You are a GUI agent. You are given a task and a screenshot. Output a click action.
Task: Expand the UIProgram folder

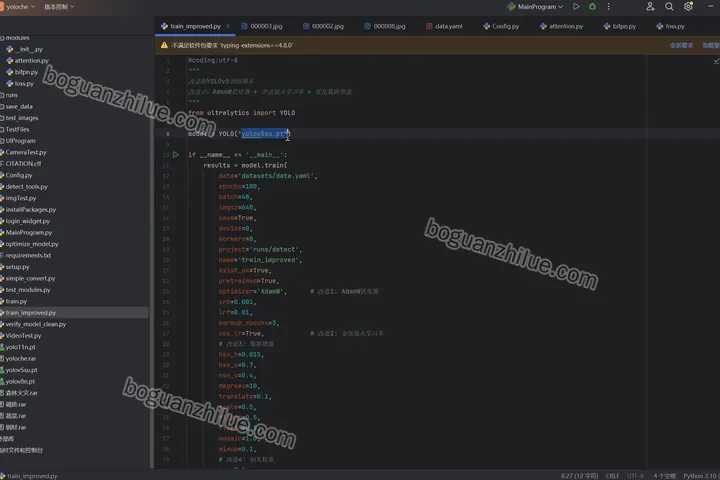(x=18, y=141)
